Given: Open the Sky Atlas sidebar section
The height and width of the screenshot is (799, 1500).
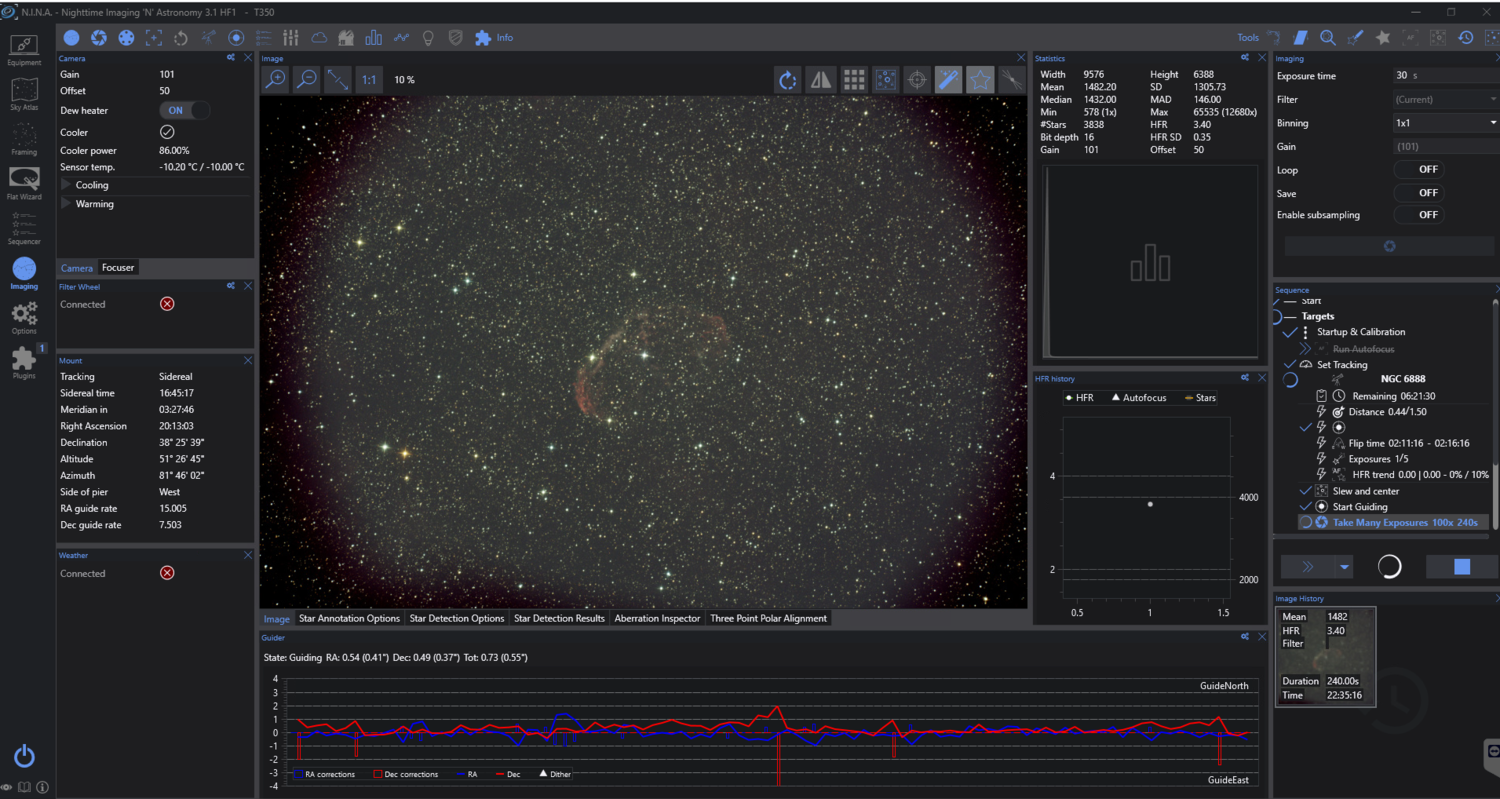Looking at the screenshot, I should tap(24, 95).
